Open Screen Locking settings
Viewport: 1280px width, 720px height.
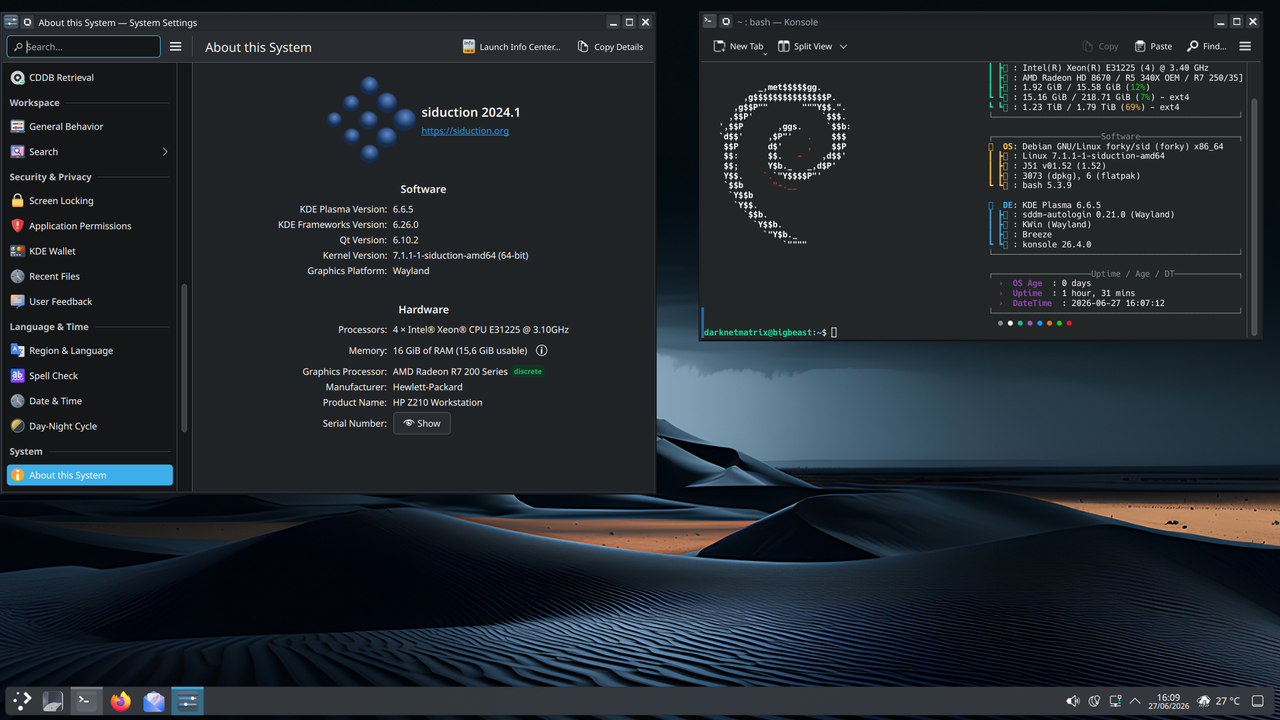click(90, 201)
